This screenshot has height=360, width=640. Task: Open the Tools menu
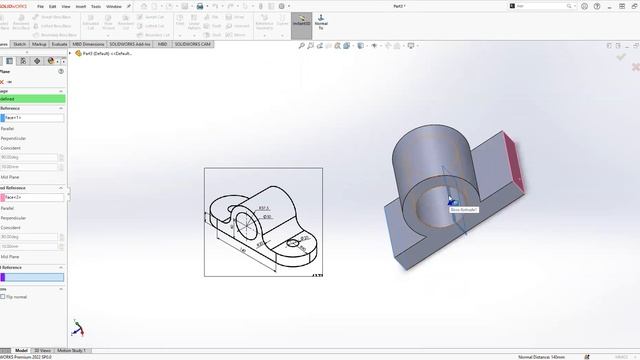click(x=96, y=7)
